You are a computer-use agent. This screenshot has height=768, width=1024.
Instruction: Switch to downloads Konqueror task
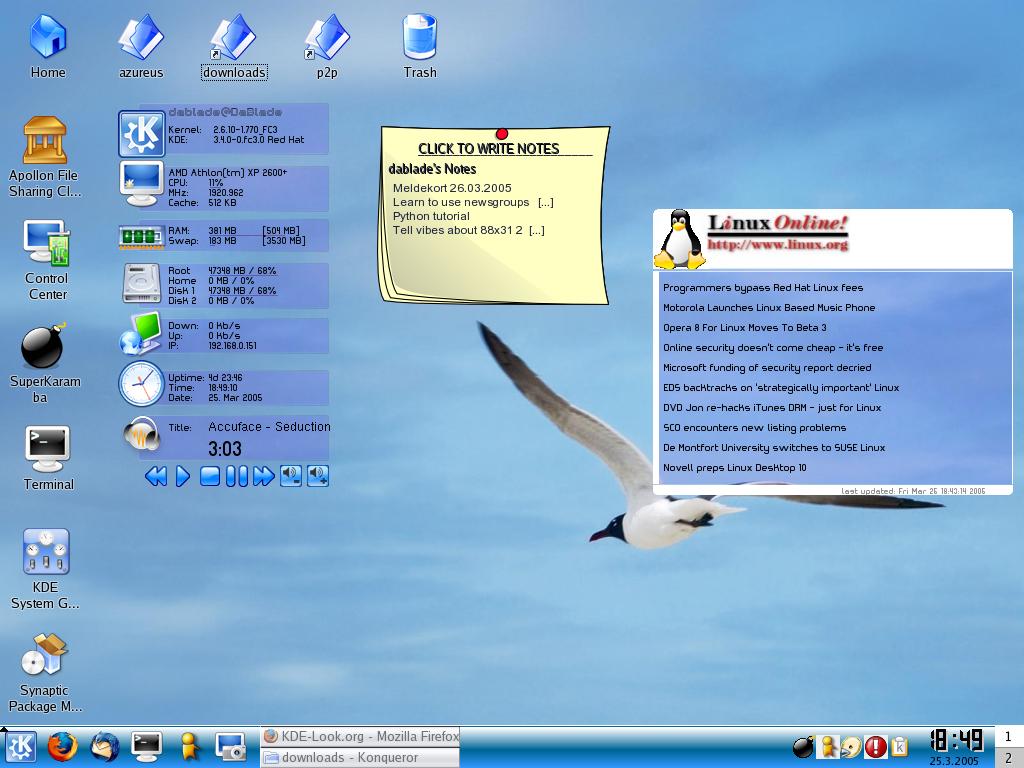[360, 758]
